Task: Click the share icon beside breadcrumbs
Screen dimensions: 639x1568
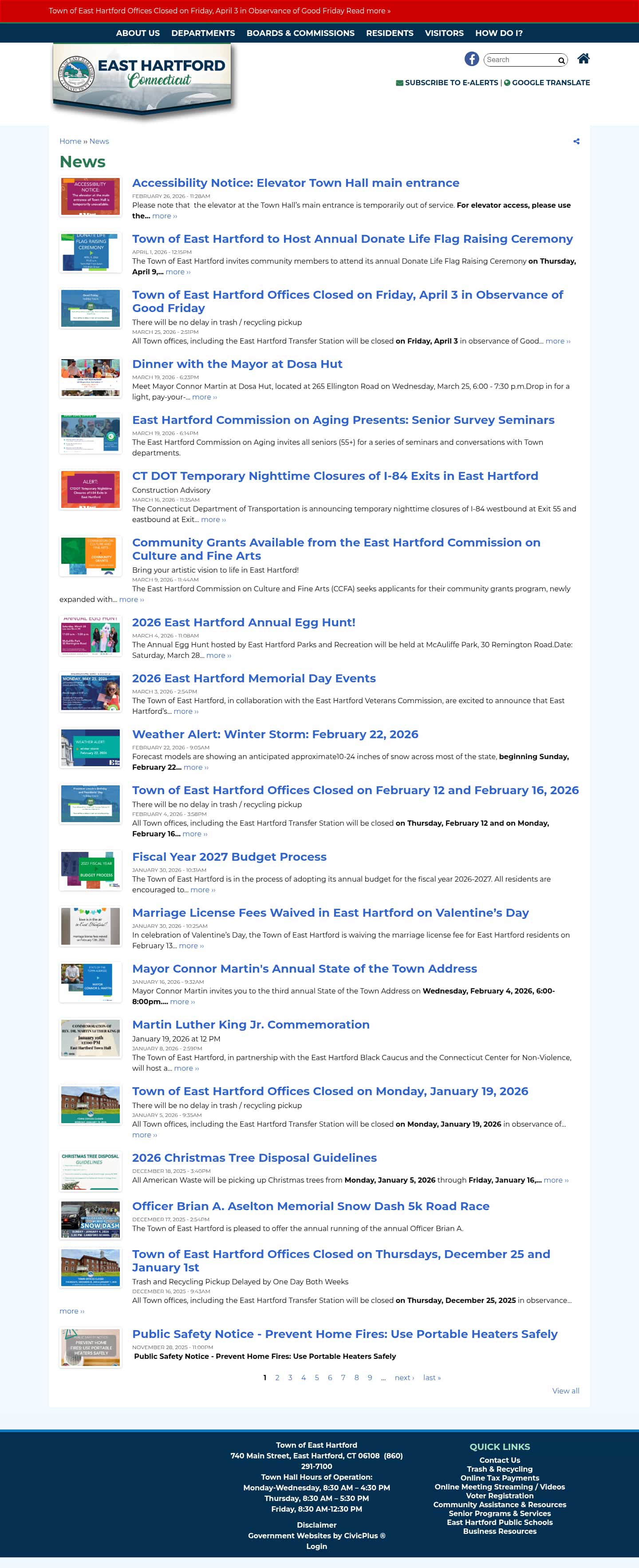Action: tap(576, 141)
